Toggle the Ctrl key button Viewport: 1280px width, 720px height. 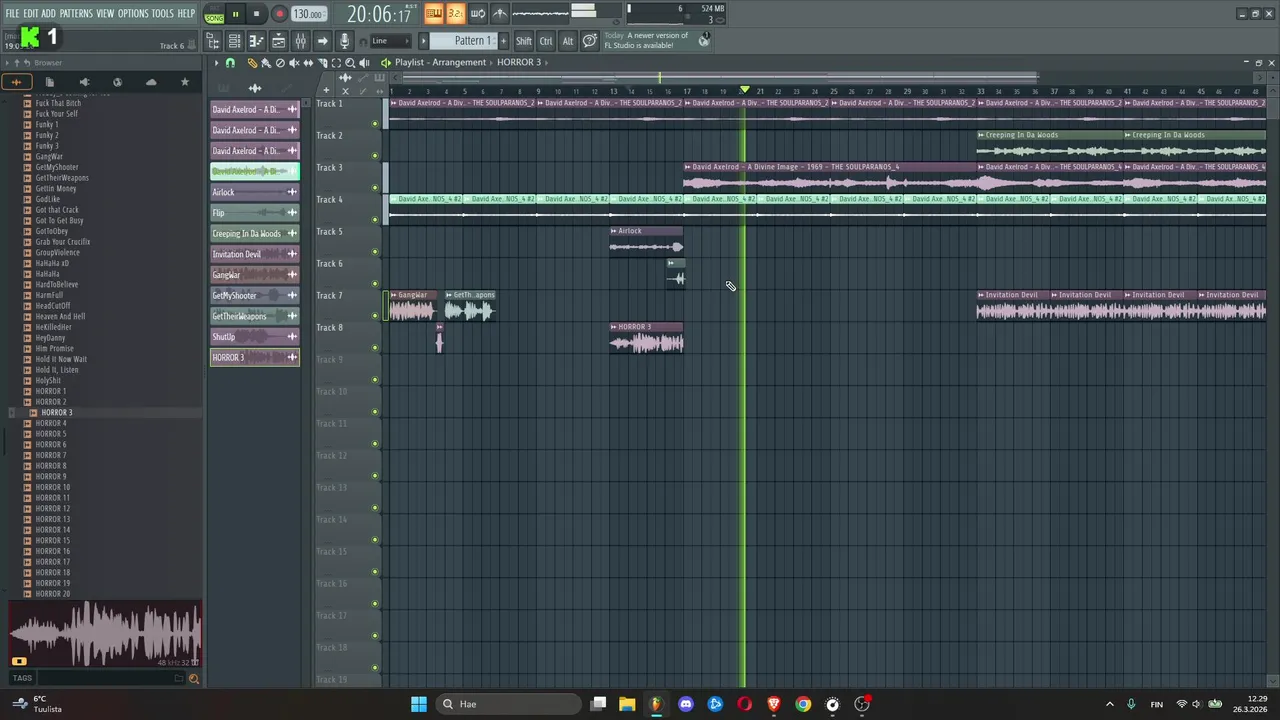(x=546, y=41)
